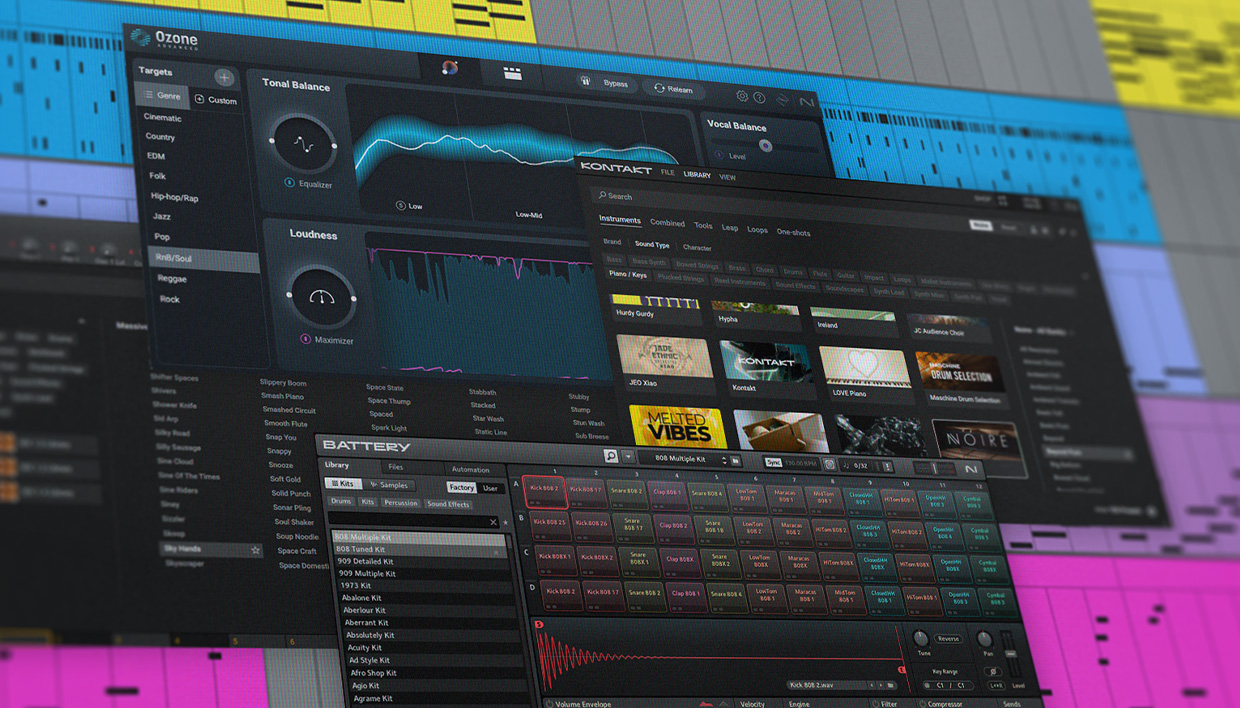This screenshot has height=708, width=1240.
Task: Expand dropdown arrow next to Battery search
Action: (628, 457)
